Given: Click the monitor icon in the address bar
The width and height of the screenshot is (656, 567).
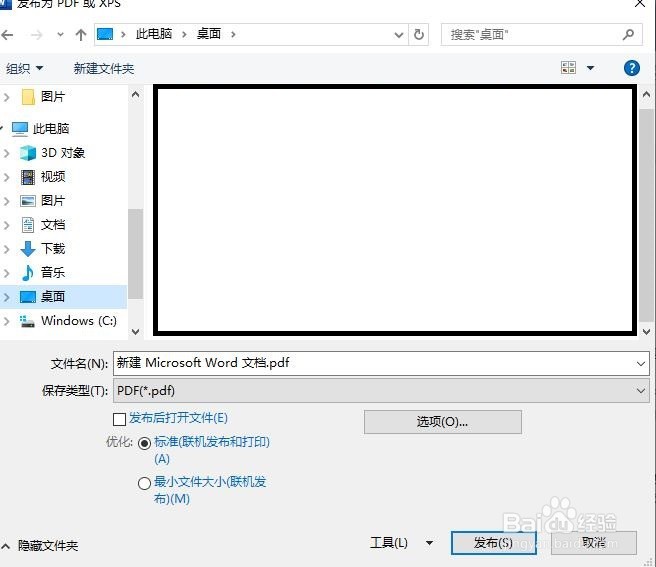Looking at the screenshot, I should 105,34.
